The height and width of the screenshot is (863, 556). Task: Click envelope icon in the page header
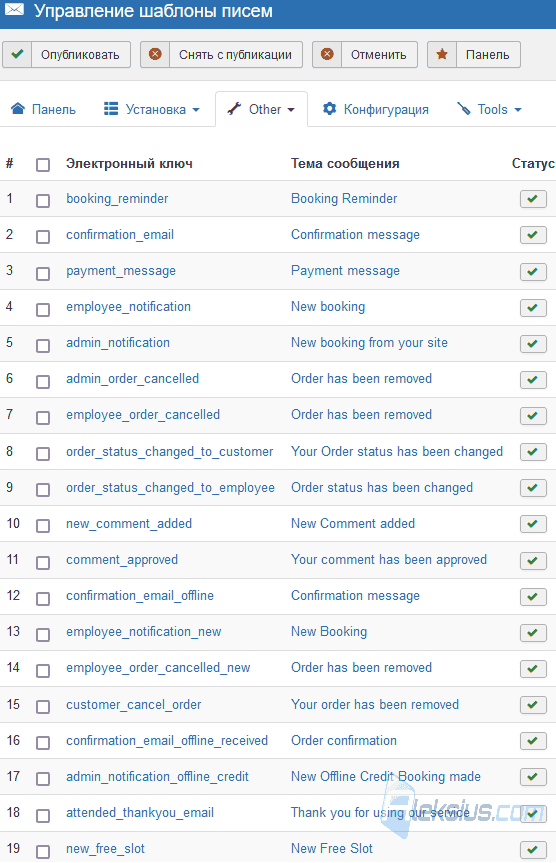pyautogui.click(x=14, y=9)
